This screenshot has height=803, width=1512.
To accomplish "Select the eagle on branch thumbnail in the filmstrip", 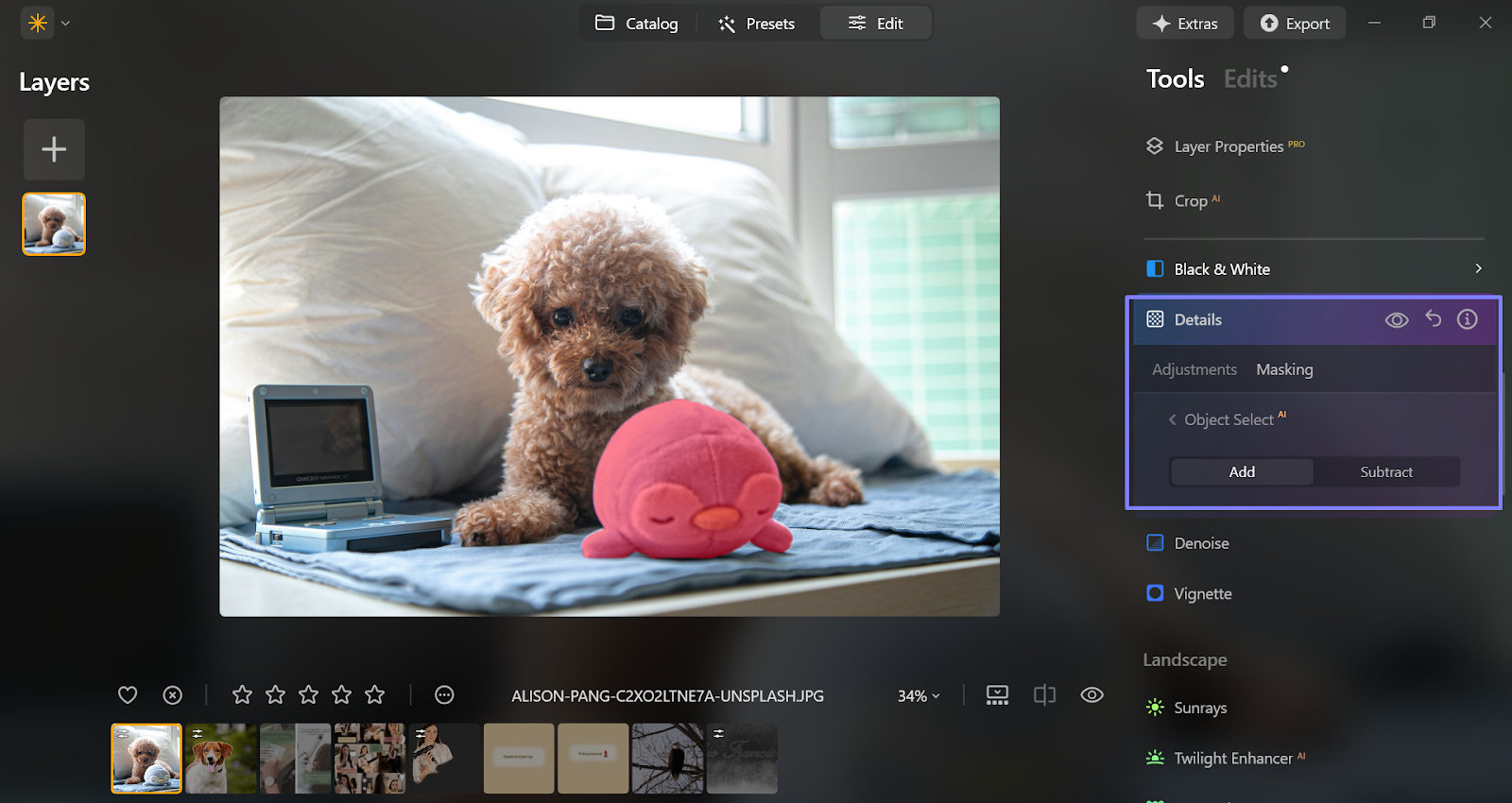I will pos(667,759).
